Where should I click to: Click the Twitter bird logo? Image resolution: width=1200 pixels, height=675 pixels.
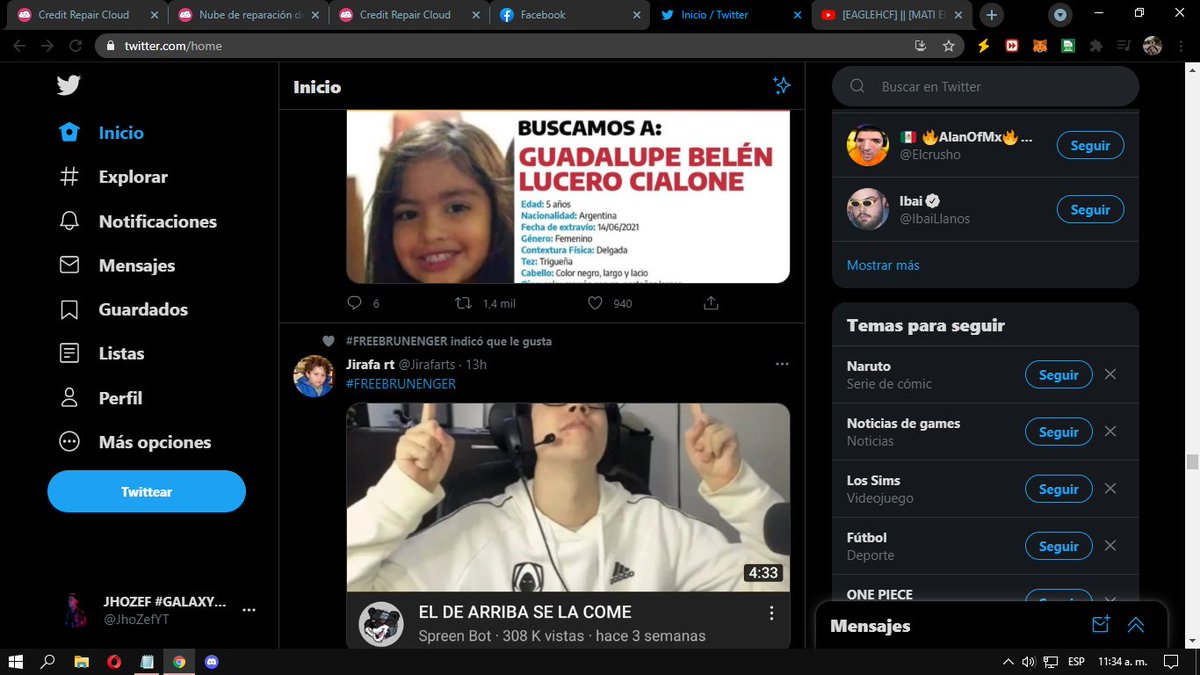(x=69, y=85)
